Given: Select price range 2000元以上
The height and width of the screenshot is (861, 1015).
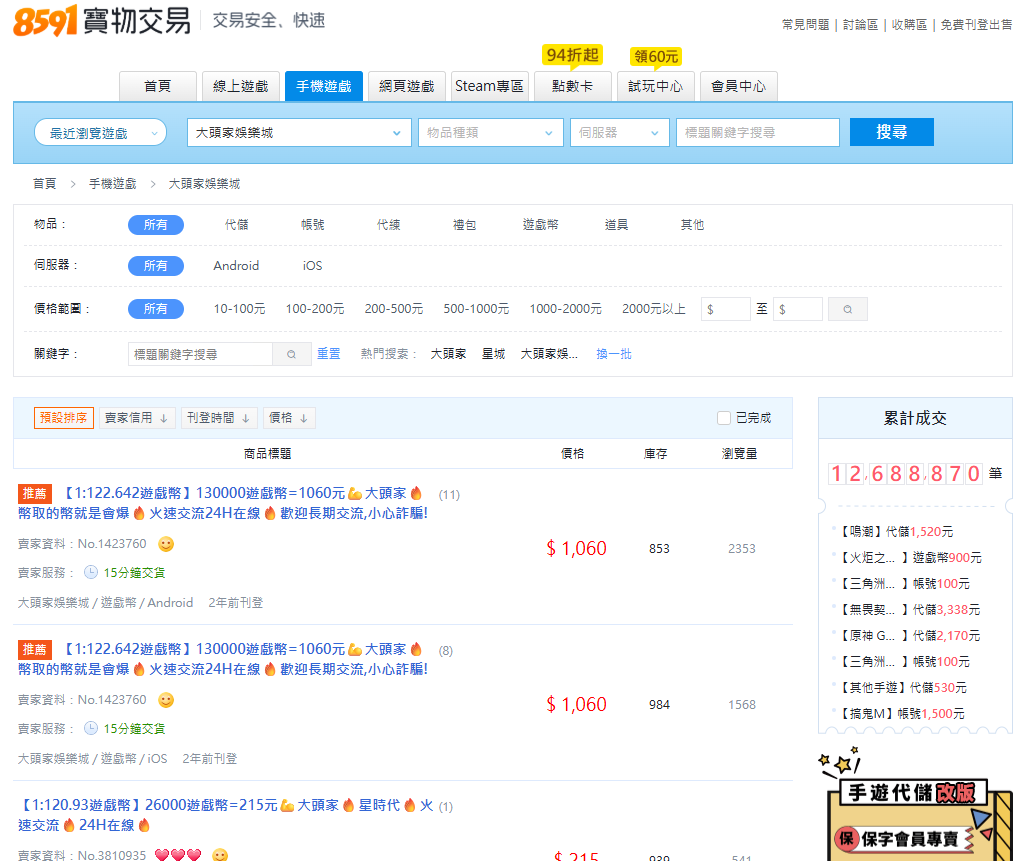Looking at the screenshot, I should tap(654, 309).
